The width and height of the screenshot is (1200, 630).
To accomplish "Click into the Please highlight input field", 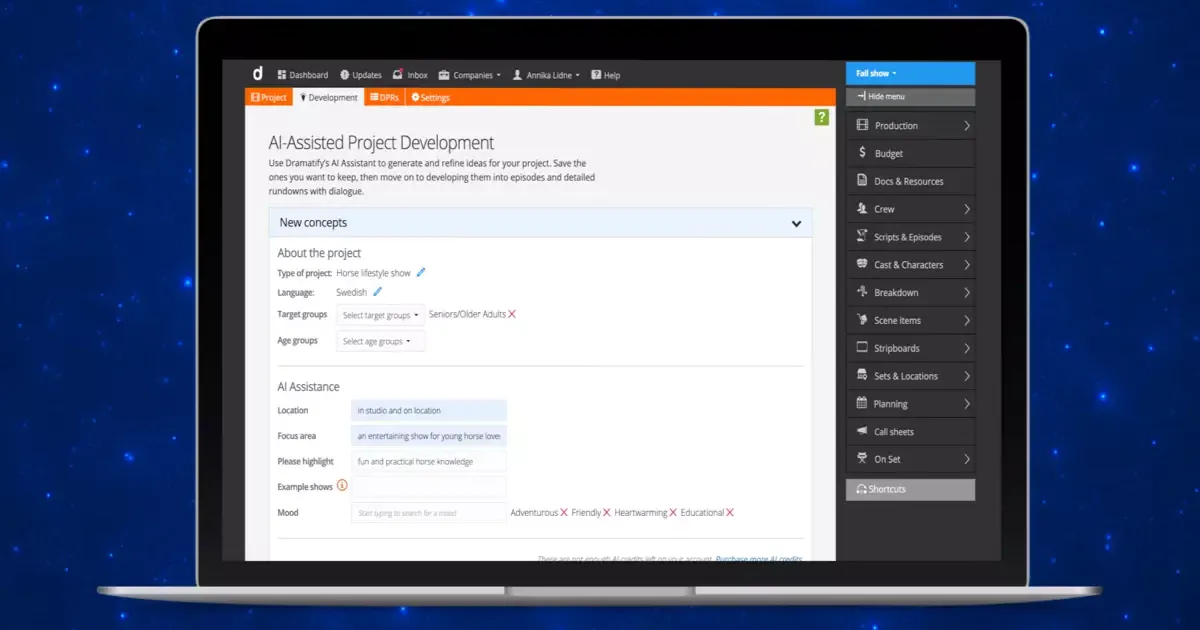I will coord(429,461).
